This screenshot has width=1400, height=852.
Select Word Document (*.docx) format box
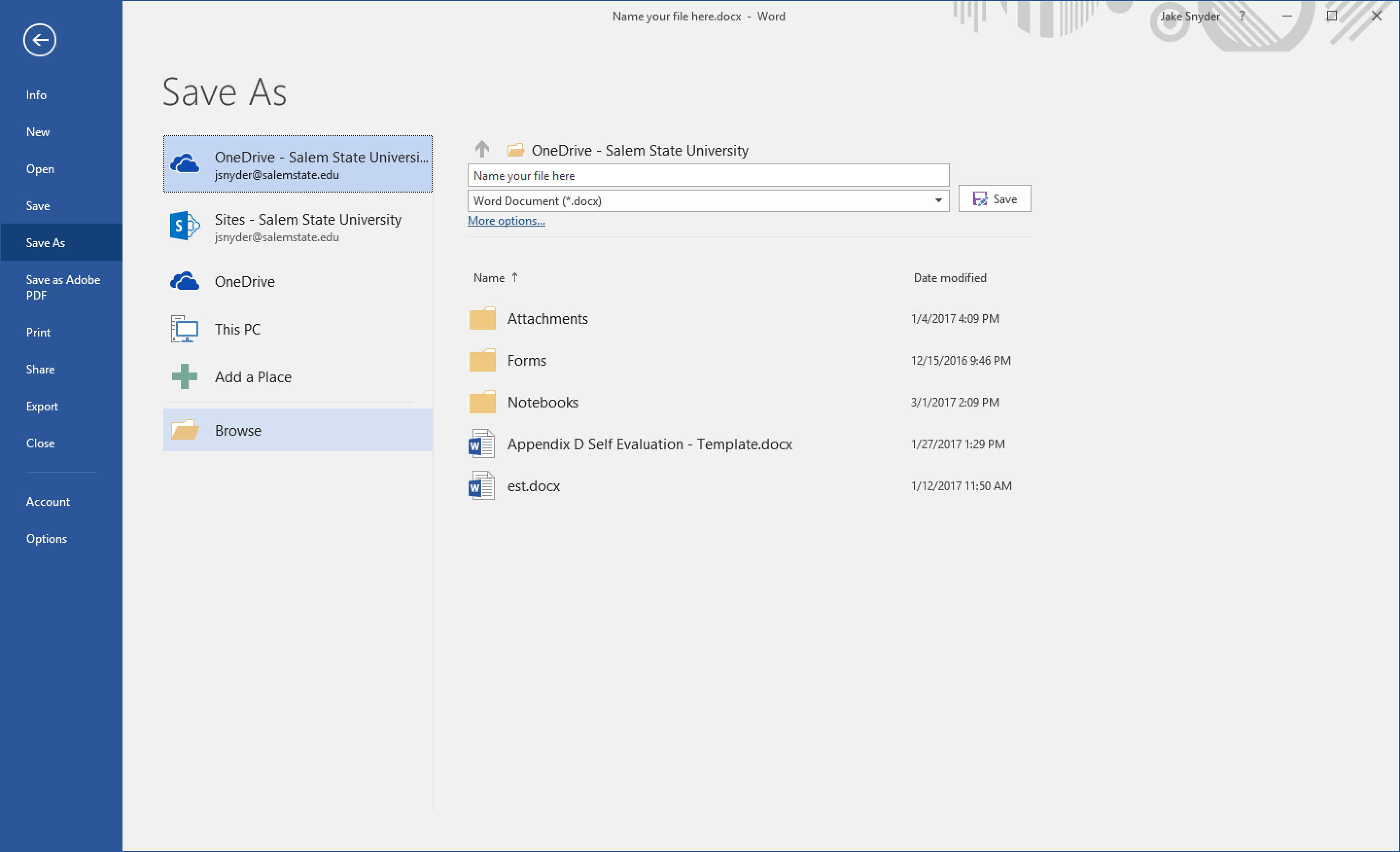click(708, 201)
